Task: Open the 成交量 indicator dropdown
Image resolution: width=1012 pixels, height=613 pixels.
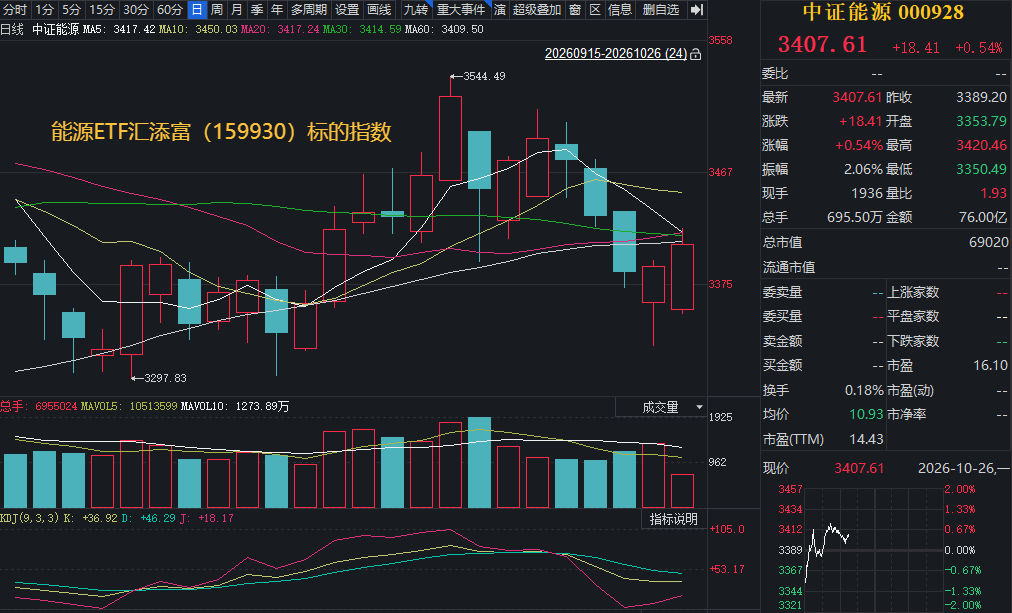Action: 699,407
